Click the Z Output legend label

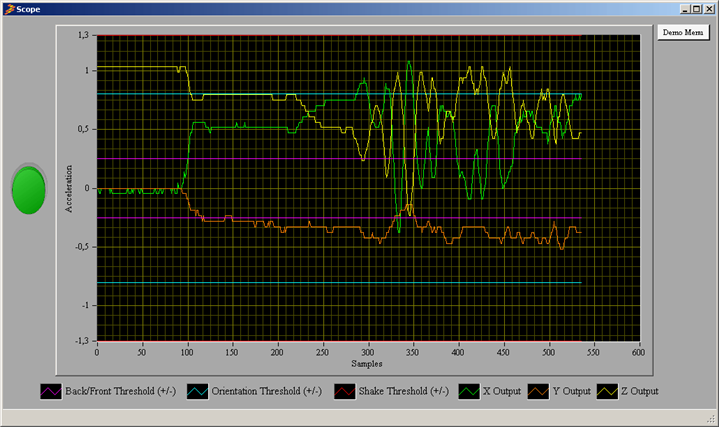pyautogui.click(x=640, y=391)
